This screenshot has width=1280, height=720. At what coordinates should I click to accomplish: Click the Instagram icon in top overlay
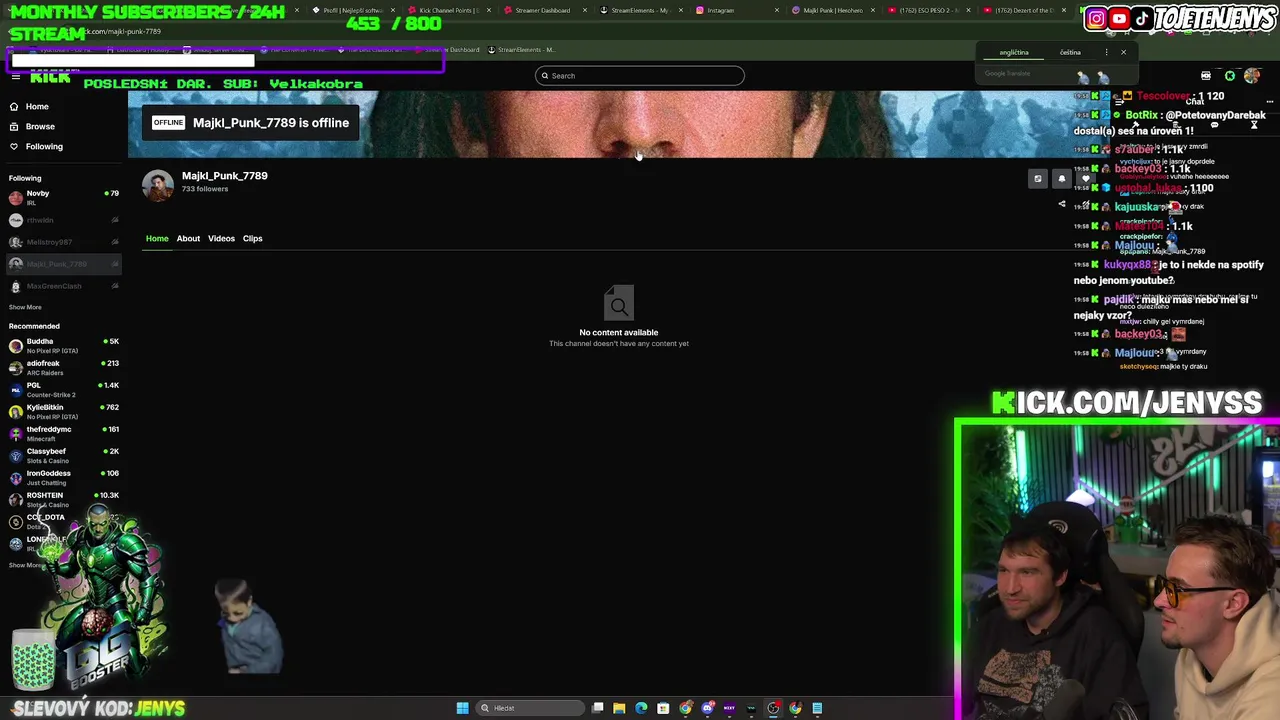point(1097,18)
